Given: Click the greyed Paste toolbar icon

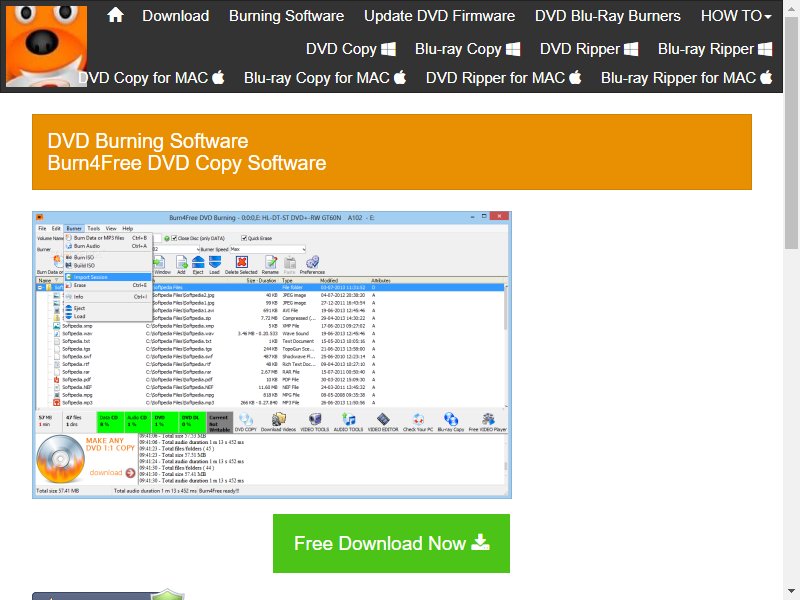Looking at the screenshot, I should point(290,265).
